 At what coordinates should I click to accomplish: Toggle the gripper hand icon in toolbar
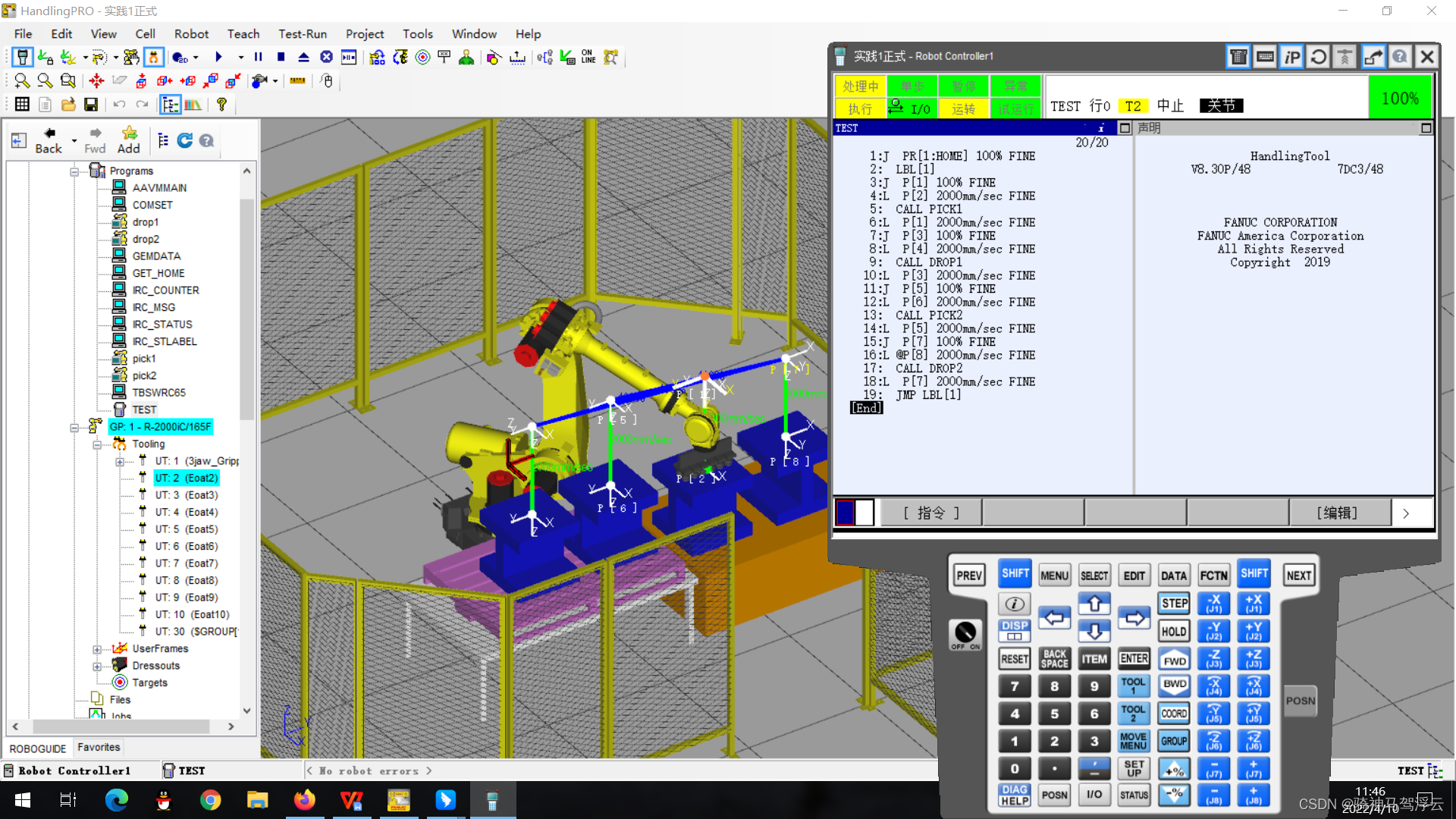coord(154,58)
